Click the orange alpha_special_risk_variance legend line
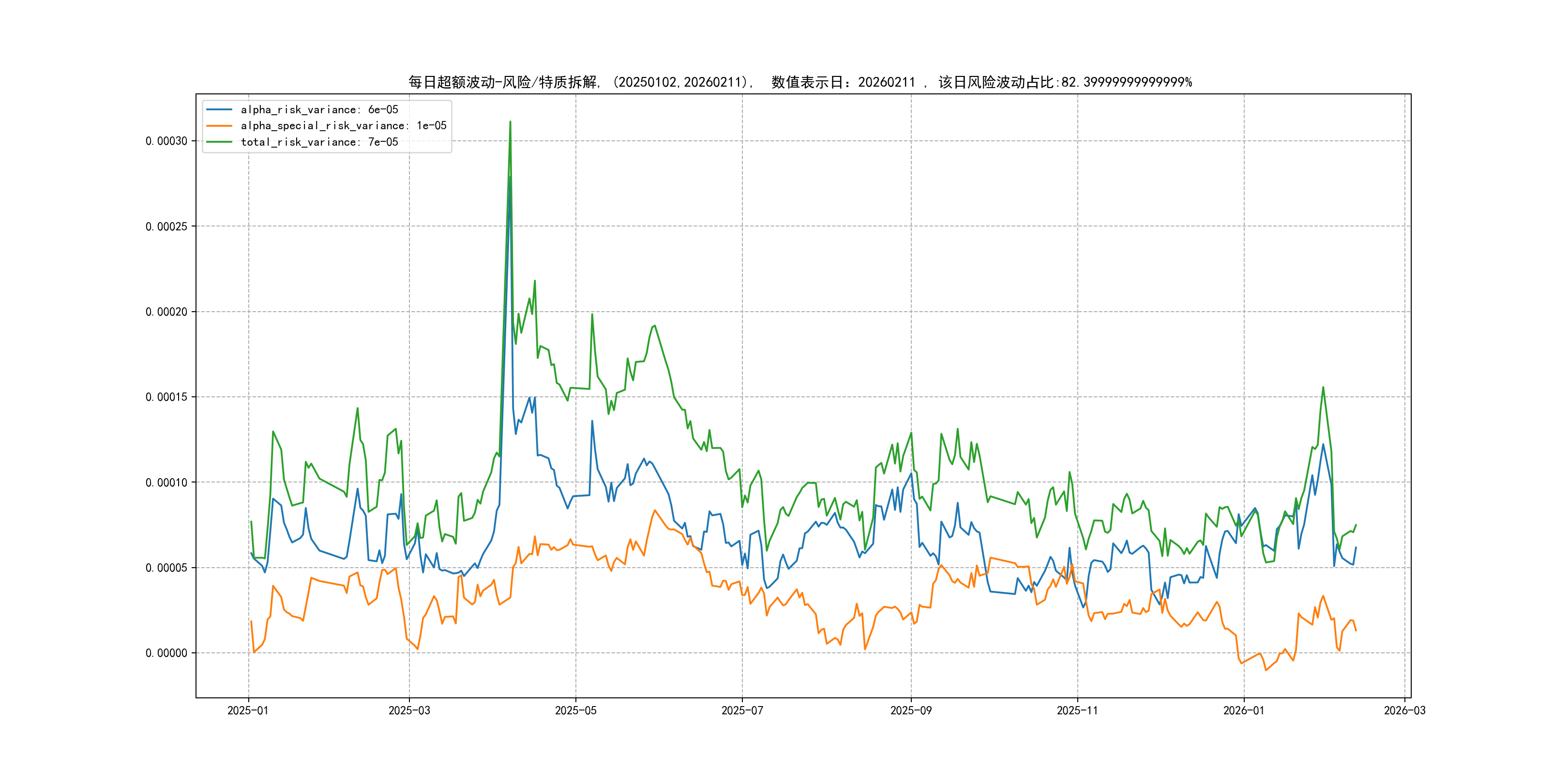 (x=219, y=125)
